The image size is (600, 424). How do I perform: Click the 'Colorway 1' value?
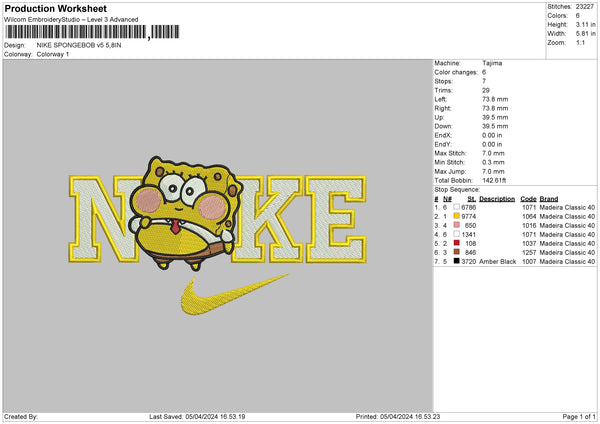tap(53, 54)
